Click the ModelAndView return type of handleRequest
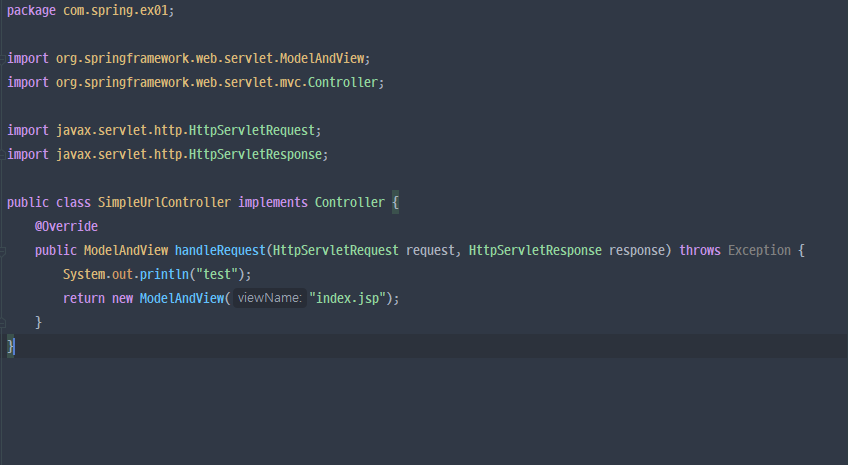This screenshot has width=848, height=465. 126,250
